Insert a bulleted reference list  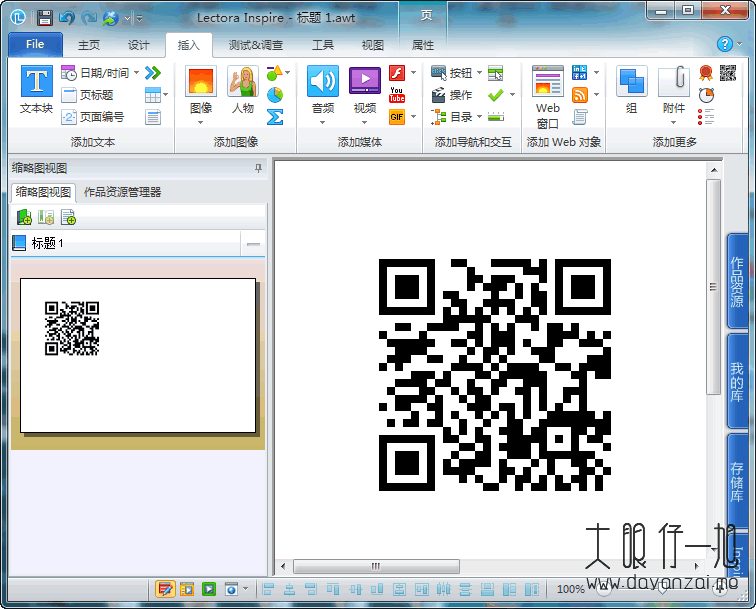(x=706, y=117)
